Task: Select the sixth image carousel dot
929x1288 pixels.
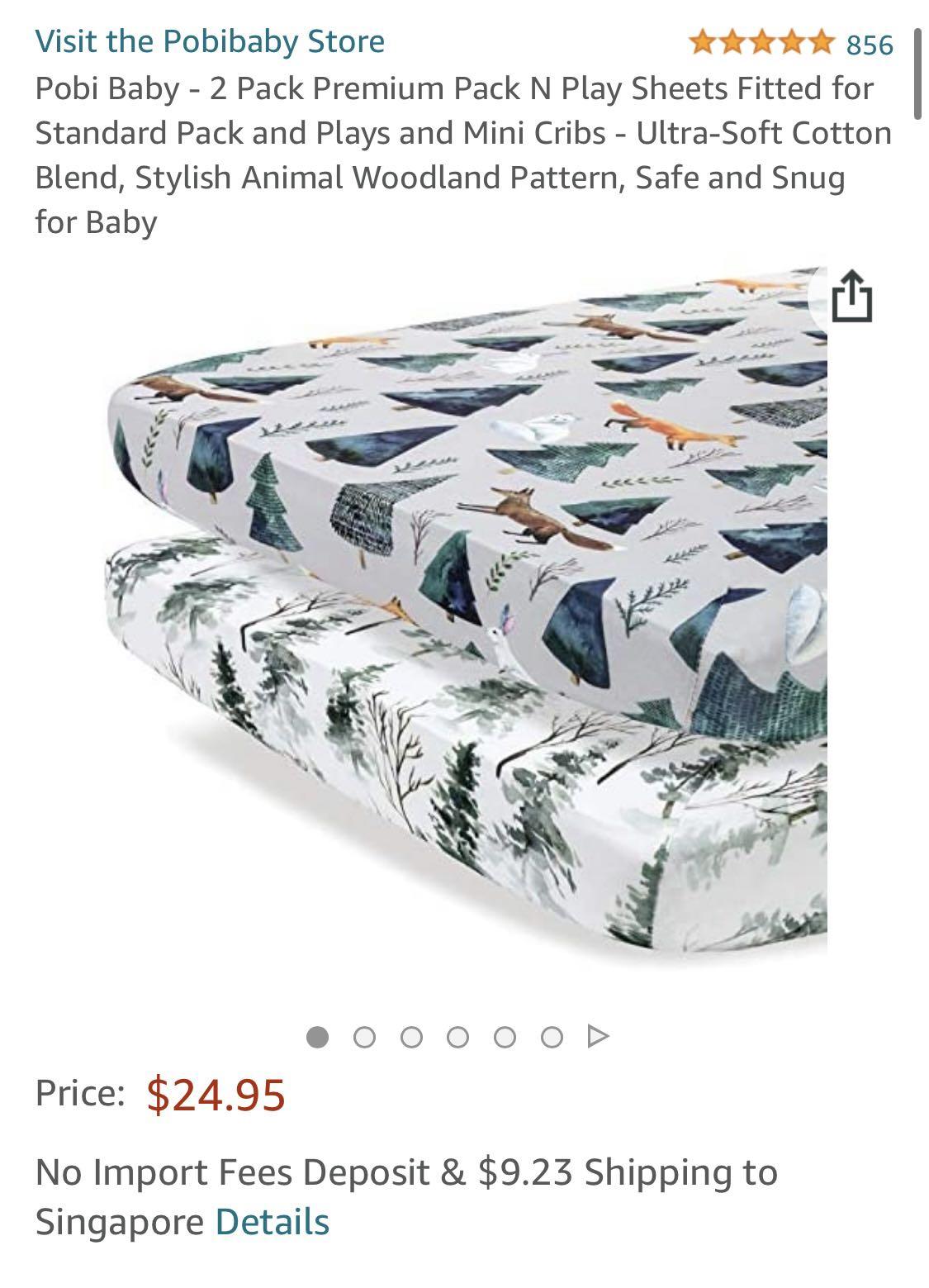Action: click(552, 1036)
